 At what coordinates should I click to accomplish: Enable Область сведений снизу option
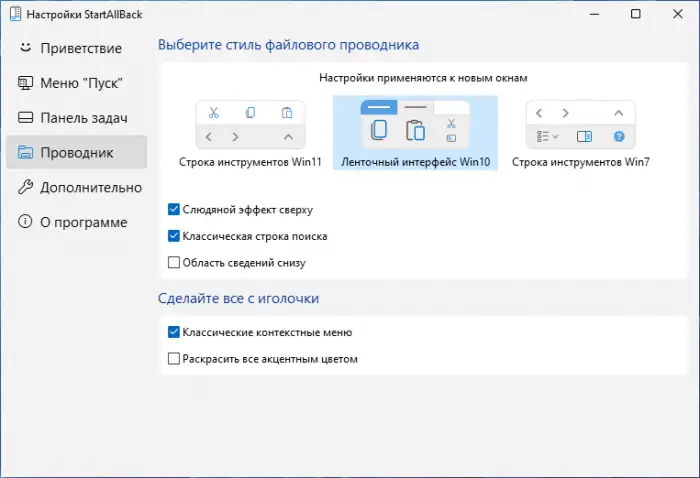pyautogui.click(x=175, y=263)
